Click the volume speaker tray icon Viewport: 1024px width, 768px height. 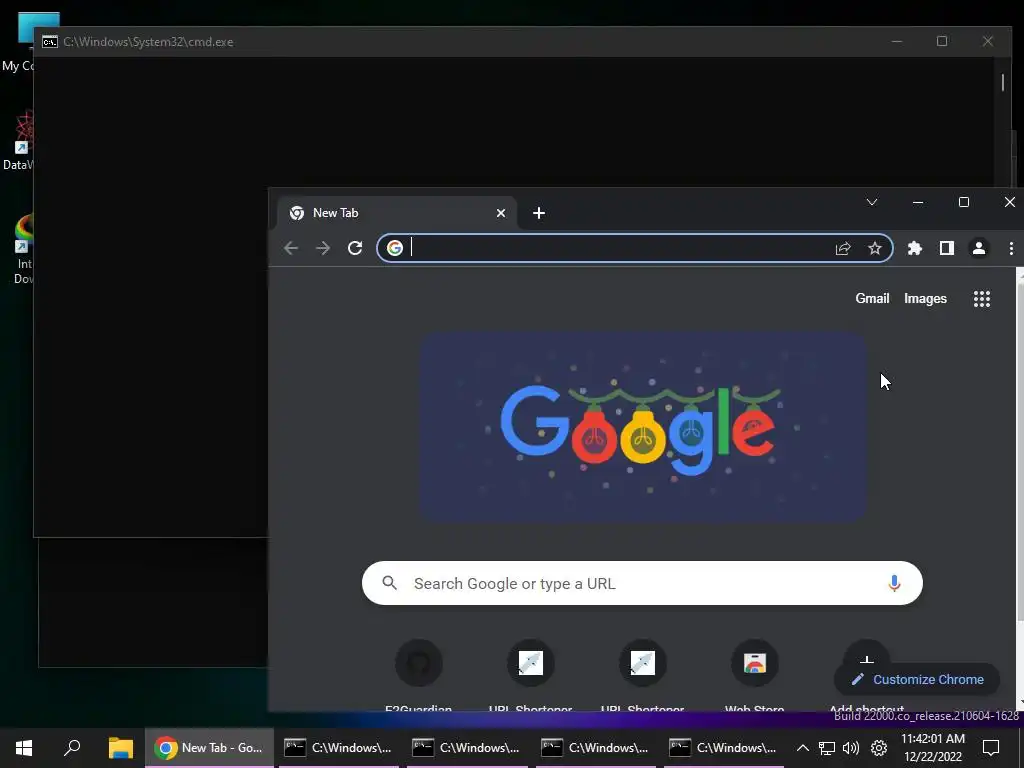point(851,748)
